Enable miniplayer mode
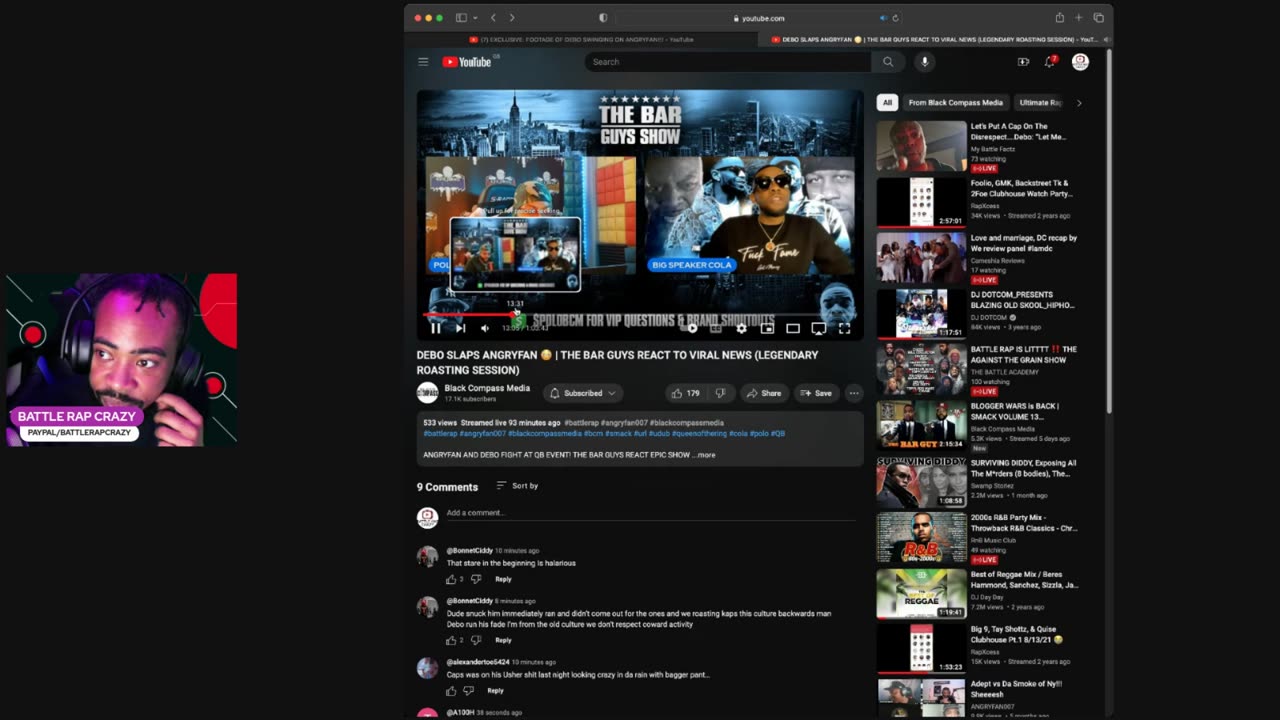The image size is (1280, 720). click(767, 328)
